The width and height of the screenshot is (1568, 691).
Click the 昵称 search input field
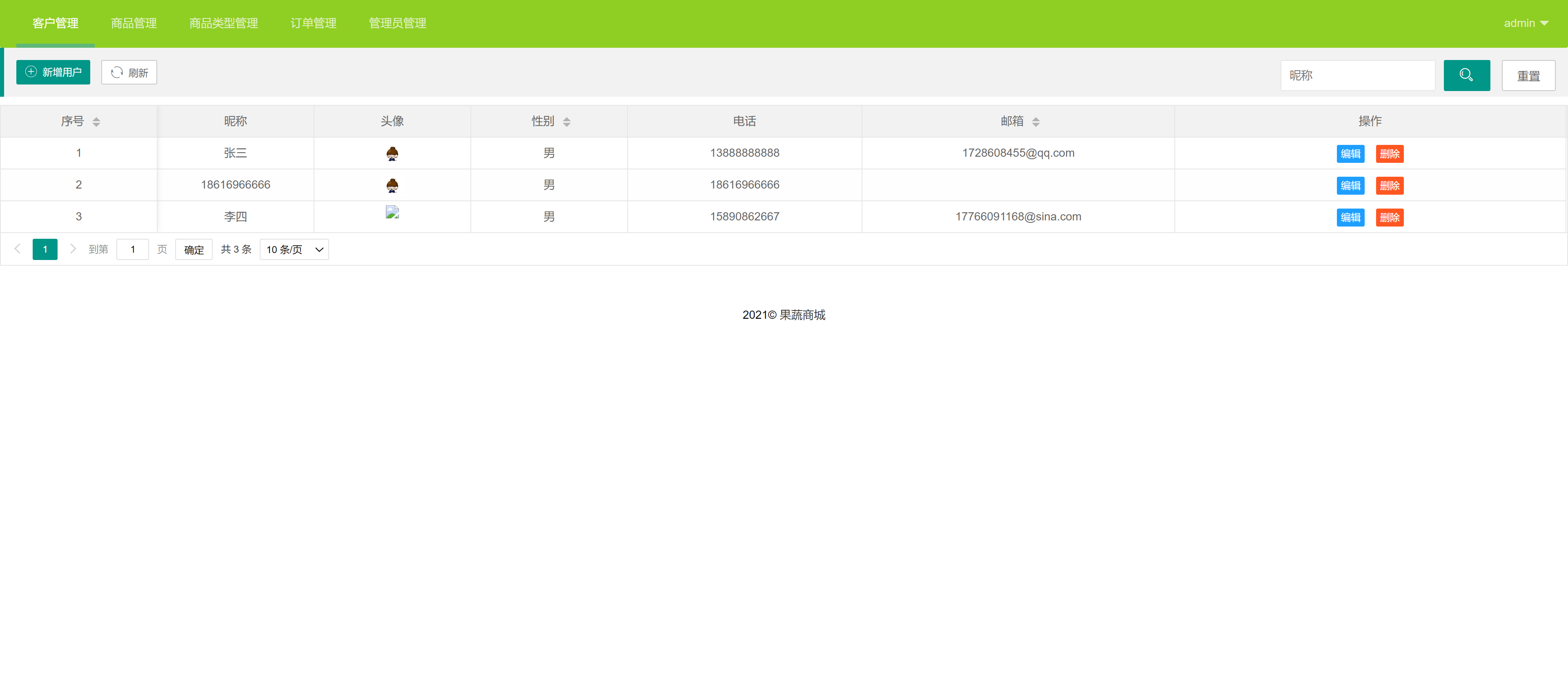[x=1358, y=75]
